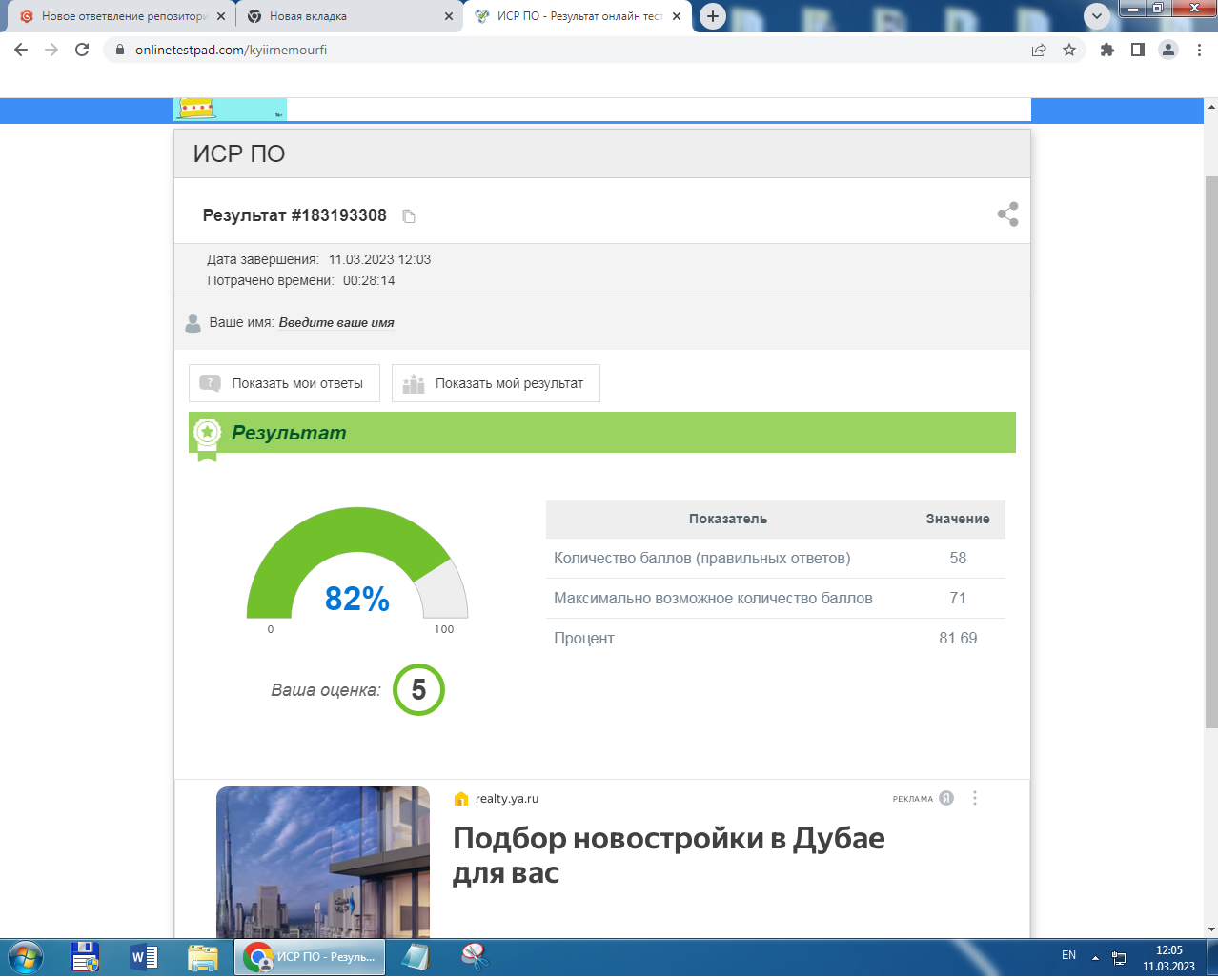Bookmark this page with star icon
The image size is (1218, 980).
click(x=1069, y=50)
